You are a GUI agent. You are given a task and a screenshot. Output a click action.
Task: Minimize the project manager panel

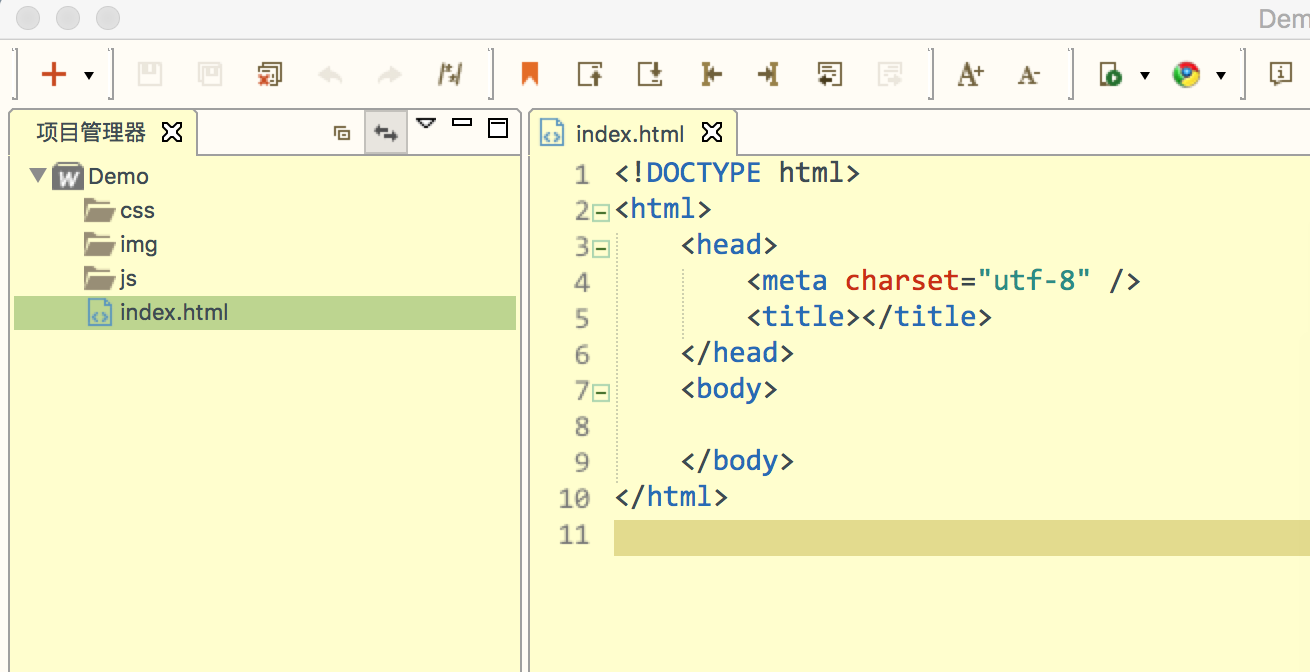coord(462,123)
